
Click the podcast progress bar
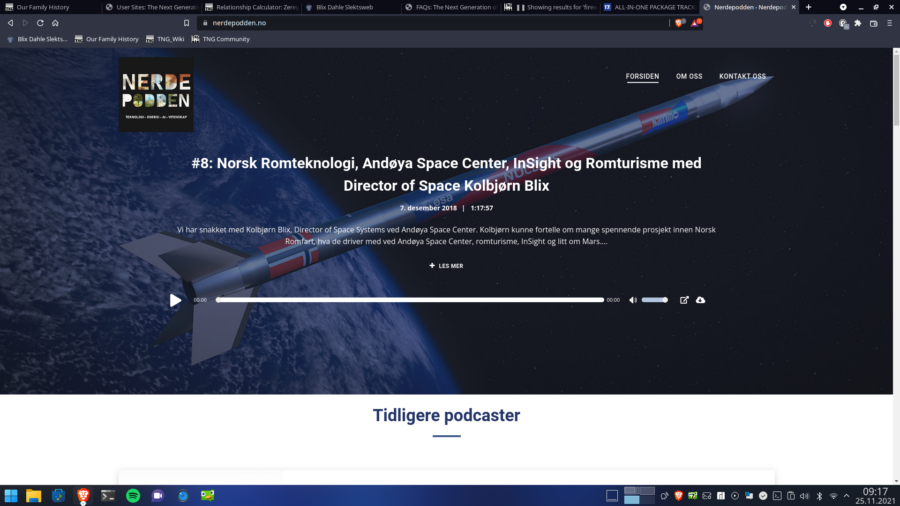tap(410, 300)
